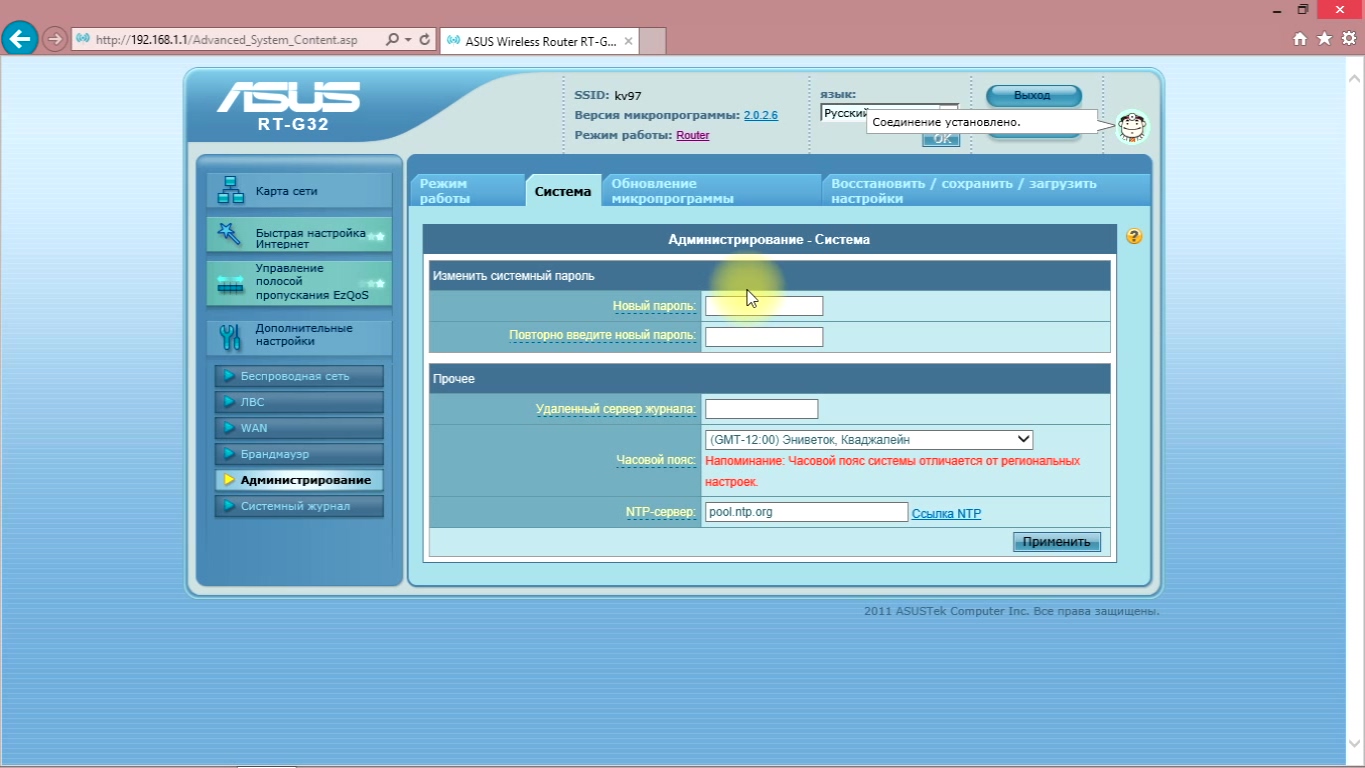This screenshot has height=768, width=1365.
Task: Restore down the browser window
Action: point(1303,9)
